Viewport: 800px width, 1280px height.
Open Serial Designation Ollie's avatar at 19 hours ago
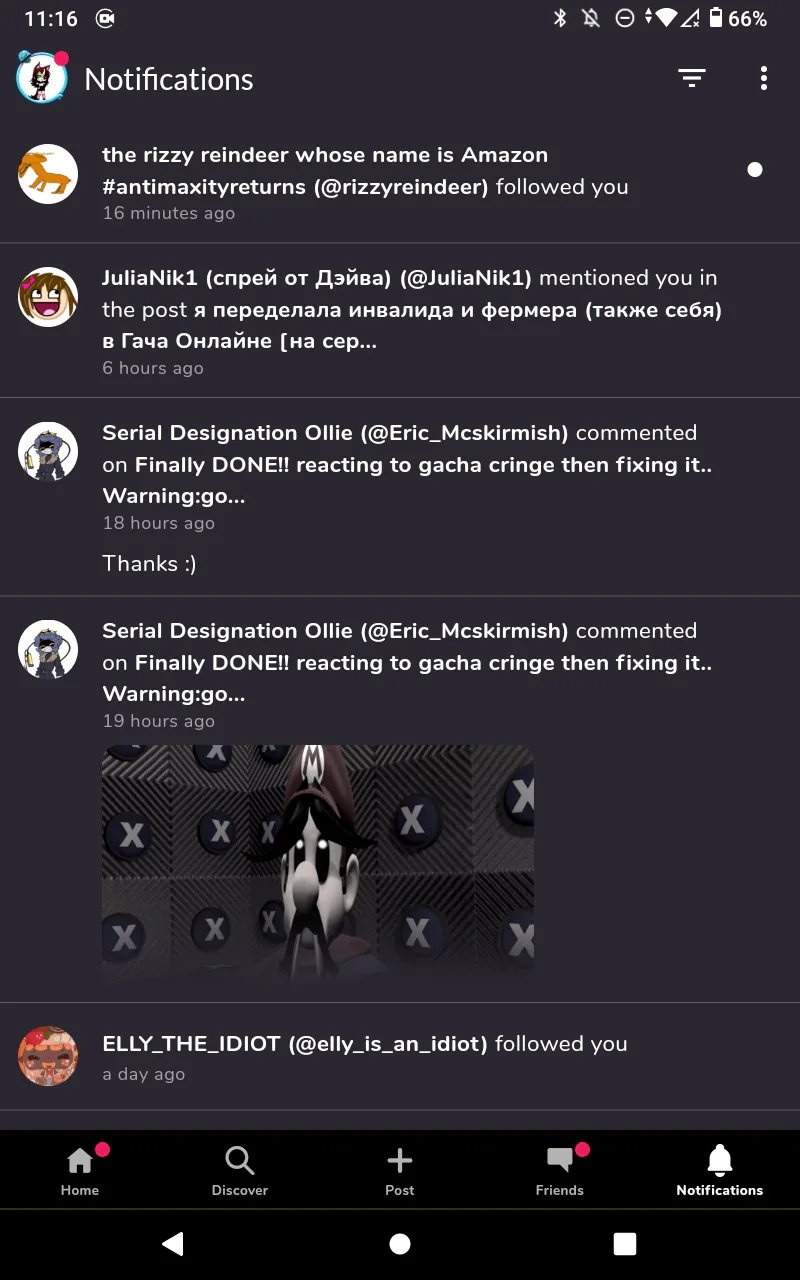coord(48,650)
